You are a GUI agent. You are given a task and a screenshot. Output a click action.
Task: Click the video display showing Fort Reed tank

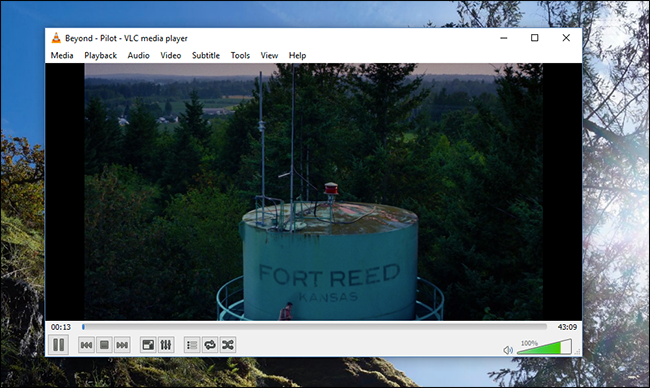point(313,192)
